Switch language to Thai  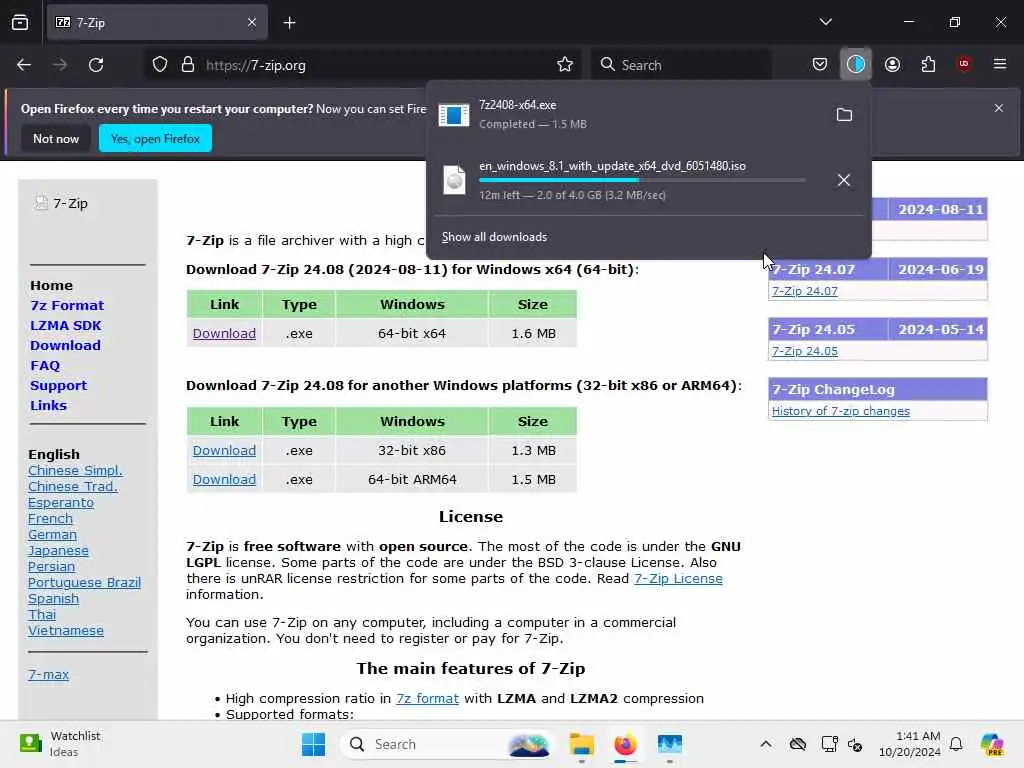[42, 615]
